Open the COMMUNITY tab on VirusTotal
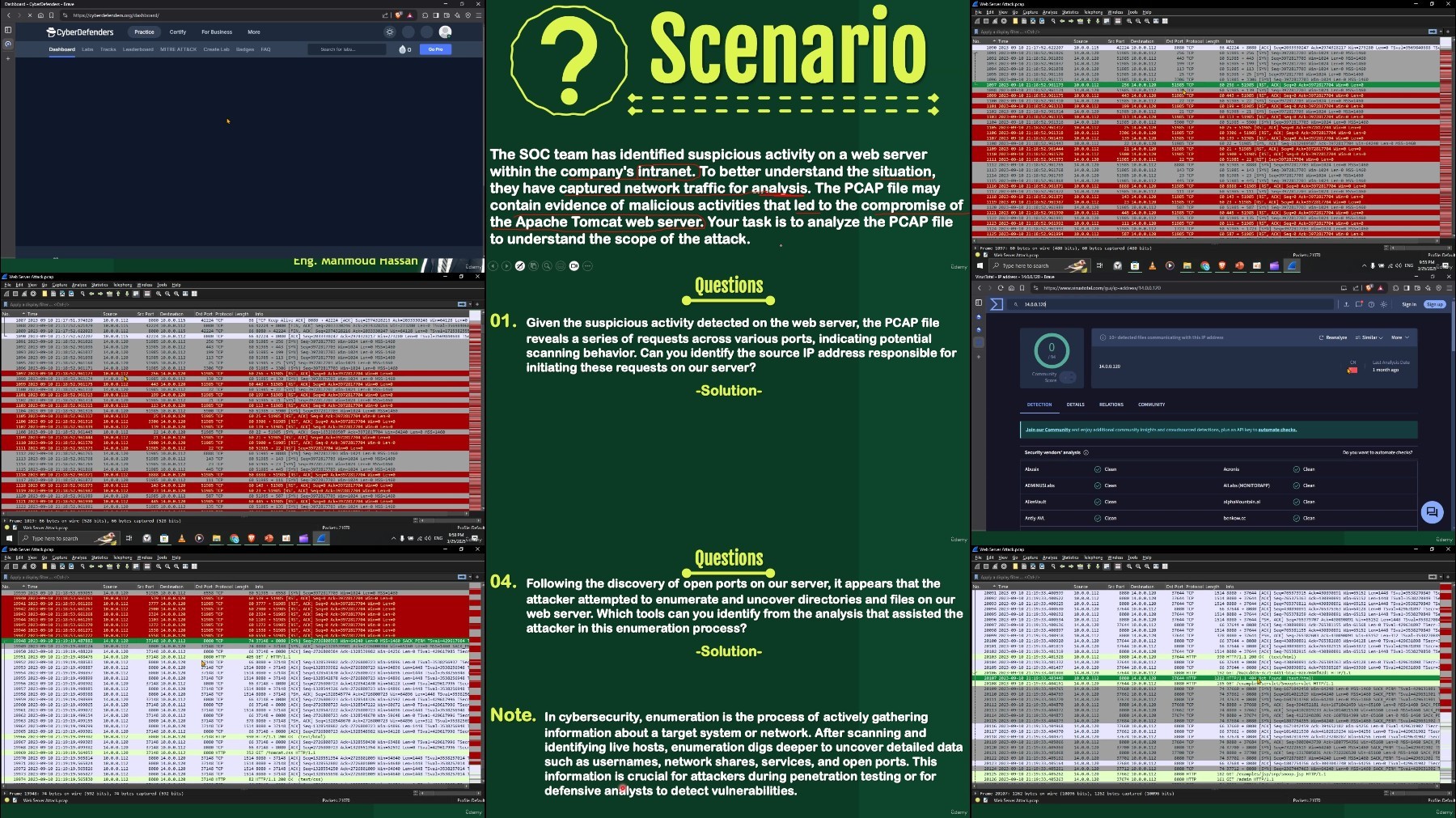This screenshot has width=1456, height=818. coord(1152,405)
